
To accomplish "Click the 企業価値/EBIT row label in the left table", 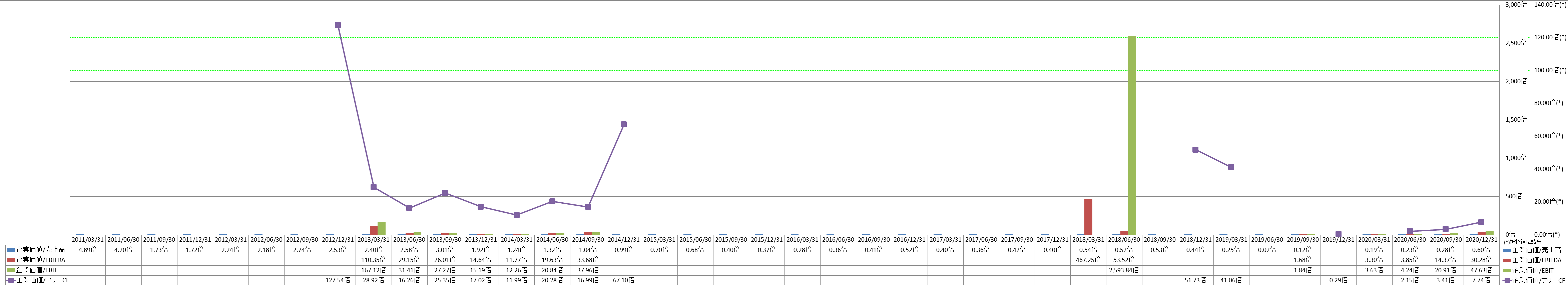I will click(x=38, y=270).
